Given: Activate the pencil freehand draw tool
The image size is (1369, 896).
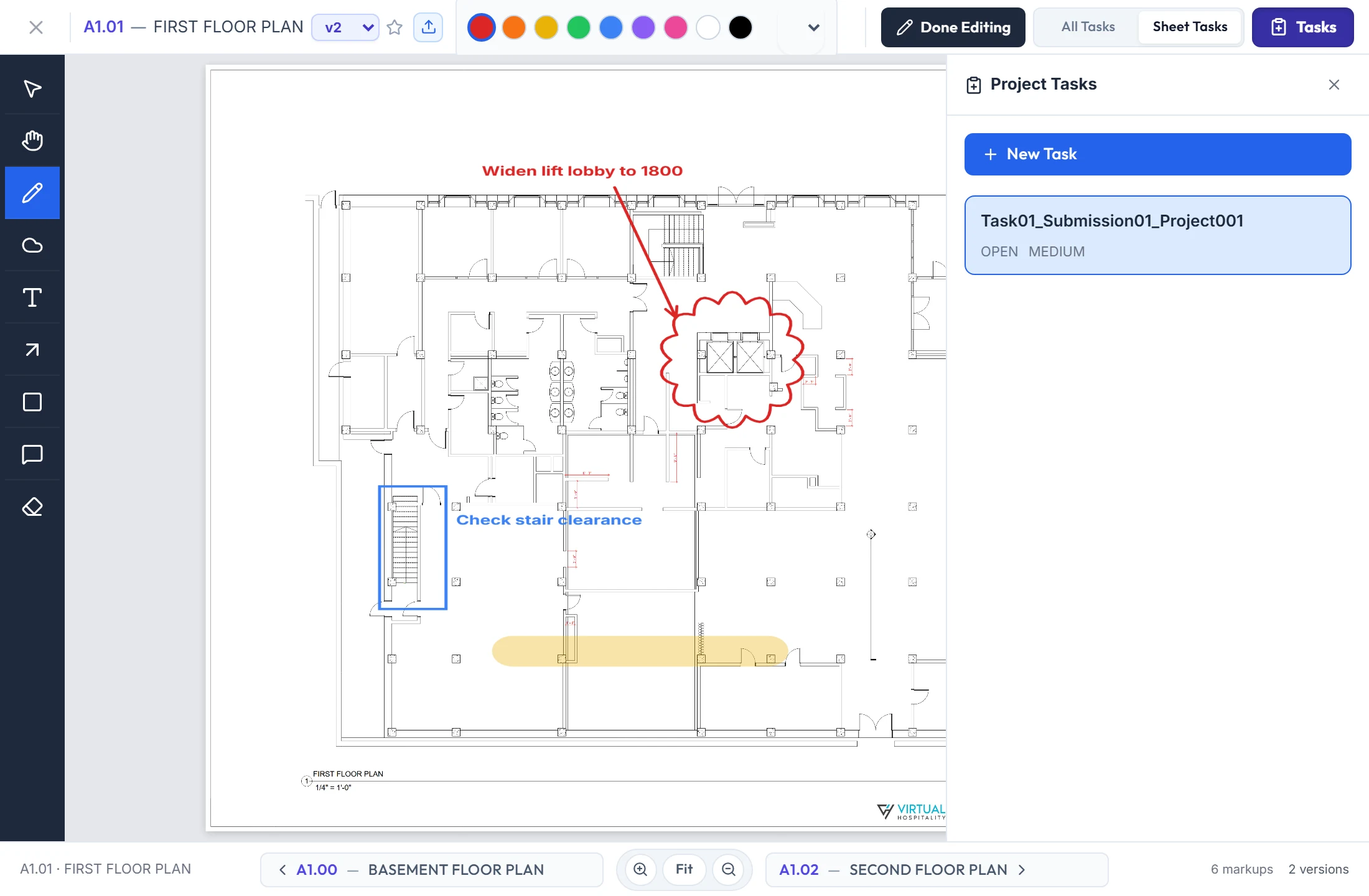Looking at the screenshot, I should click(32, 193).
